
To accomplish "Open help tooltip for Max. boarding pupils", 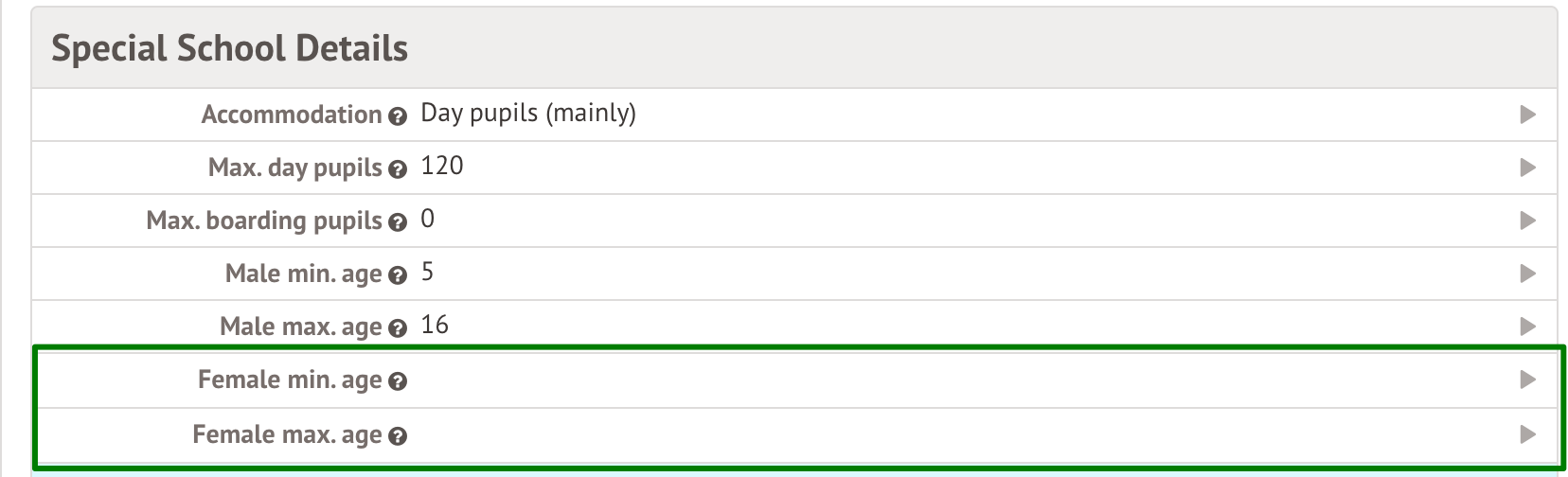I will pyautogui.click(x=398, y=222).
